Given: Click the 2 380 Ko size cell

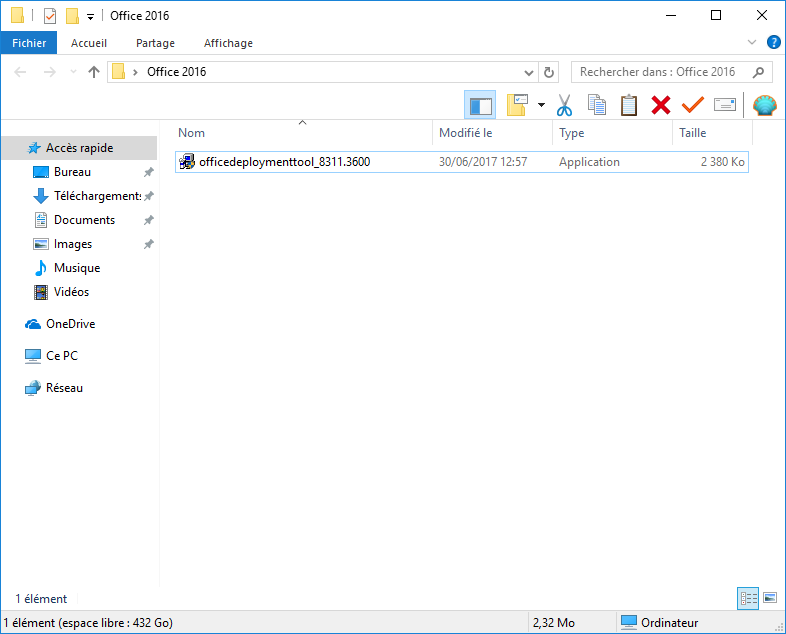Looking at the screenshot, I should point(722,162).
